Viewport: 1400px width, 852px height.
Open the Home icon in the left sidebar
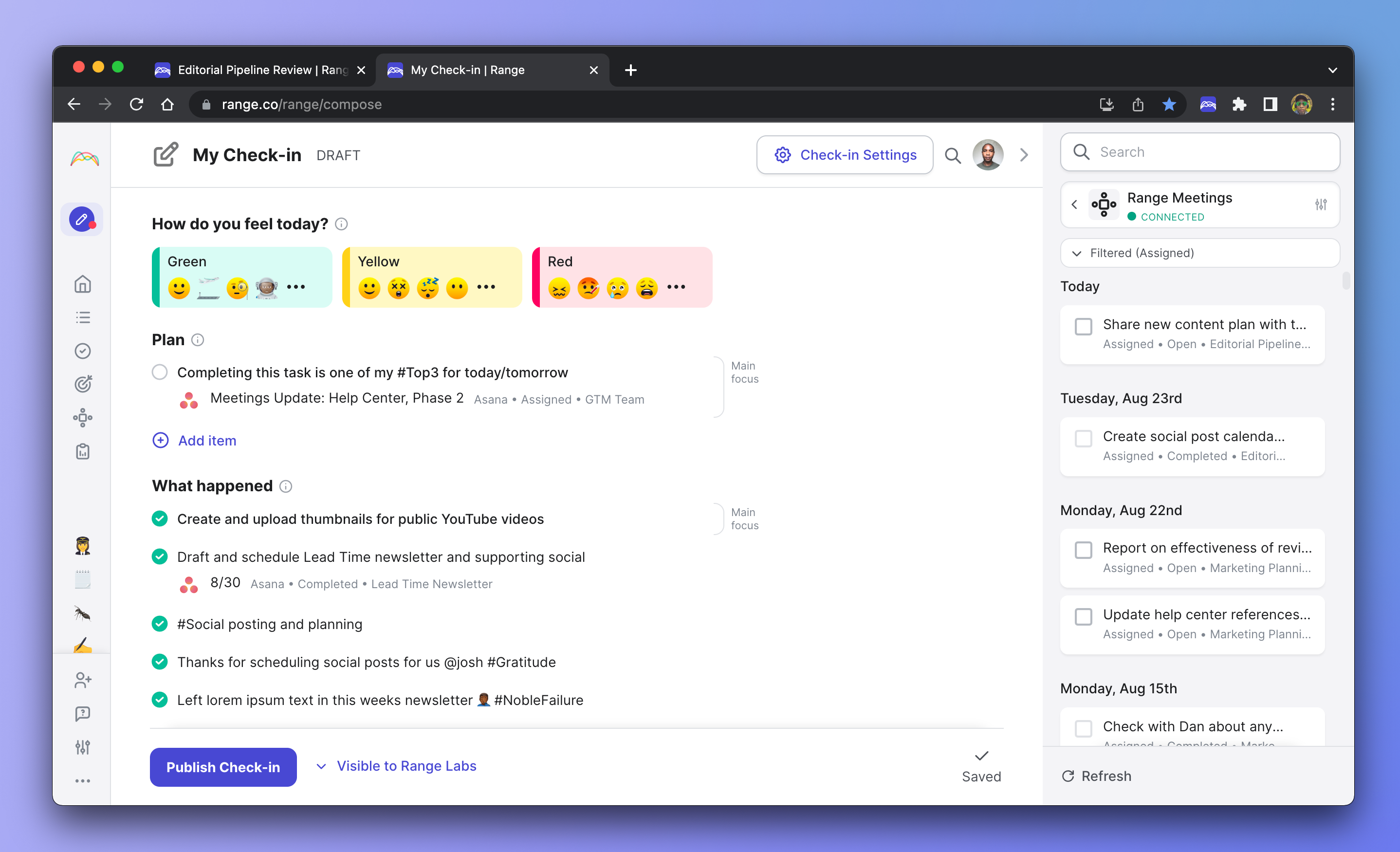tap(82, 284)
